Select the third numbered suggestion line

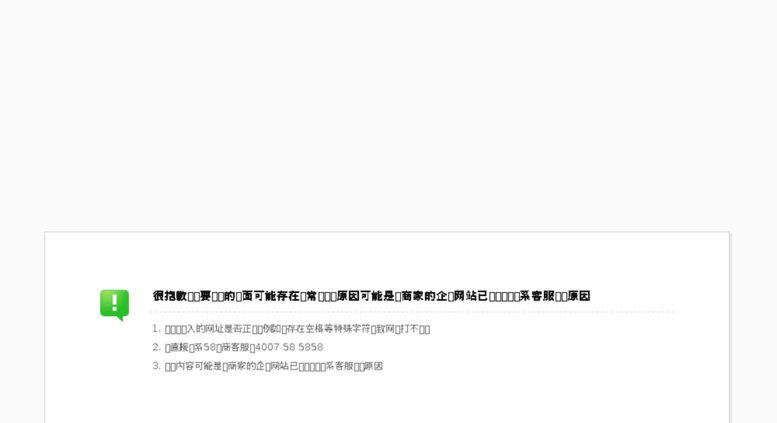tap(267, 366)
